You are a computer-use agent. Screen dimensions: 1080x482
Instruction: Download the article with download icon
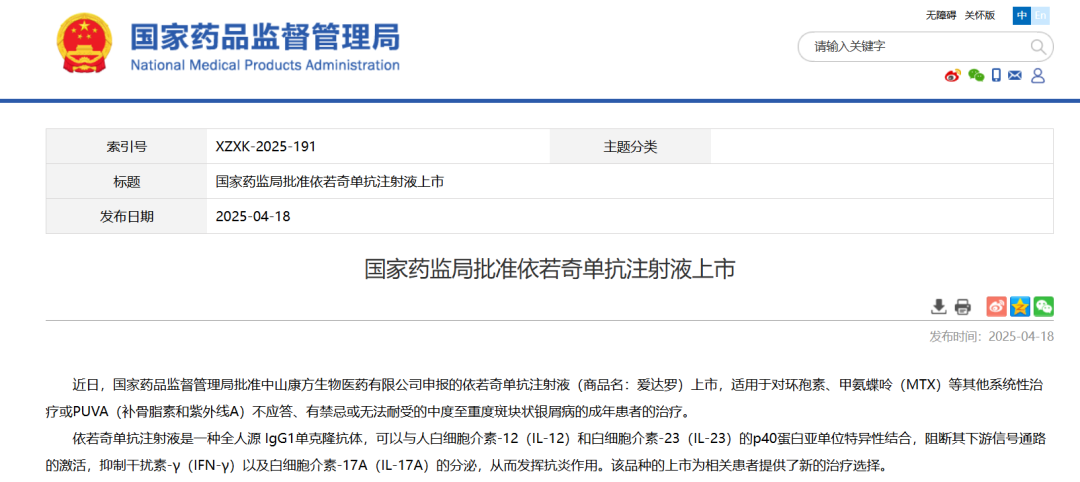[938, 306]
